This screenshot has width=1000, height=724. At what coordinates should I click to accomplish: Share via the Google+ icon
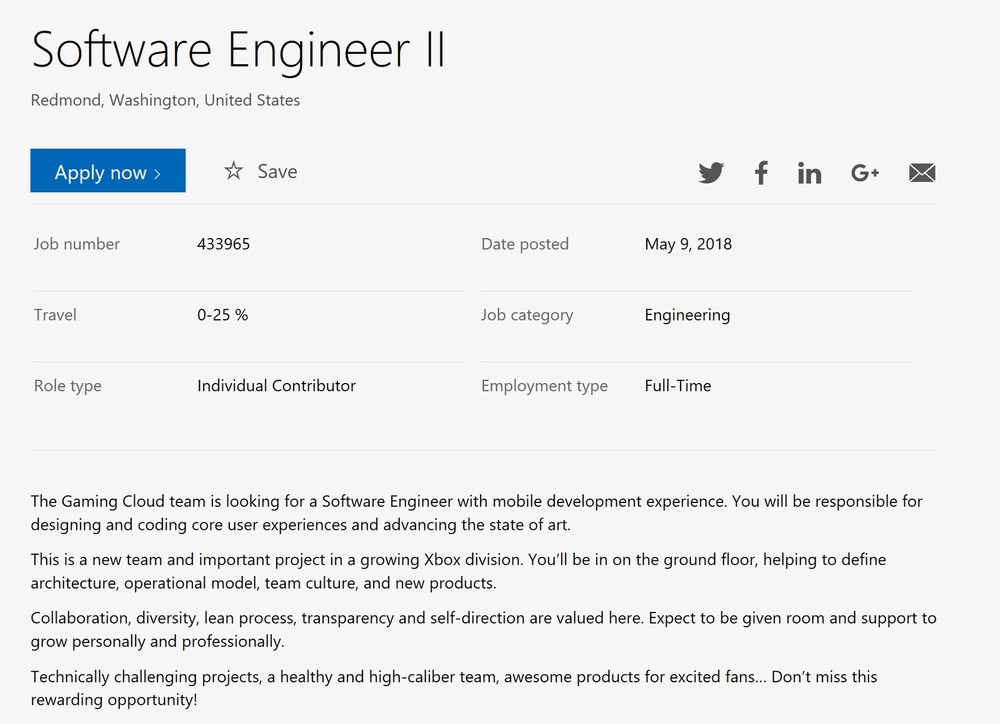pos(865,173)
